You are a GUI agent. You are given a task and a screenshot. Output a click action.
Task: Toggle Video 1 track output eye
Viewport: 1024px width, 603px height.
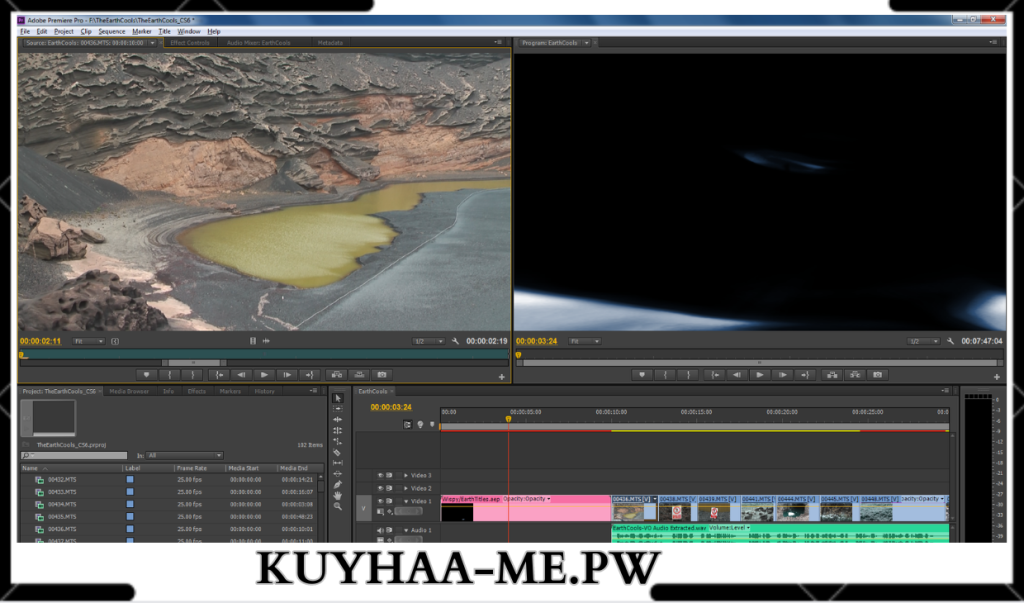point(380,501)
